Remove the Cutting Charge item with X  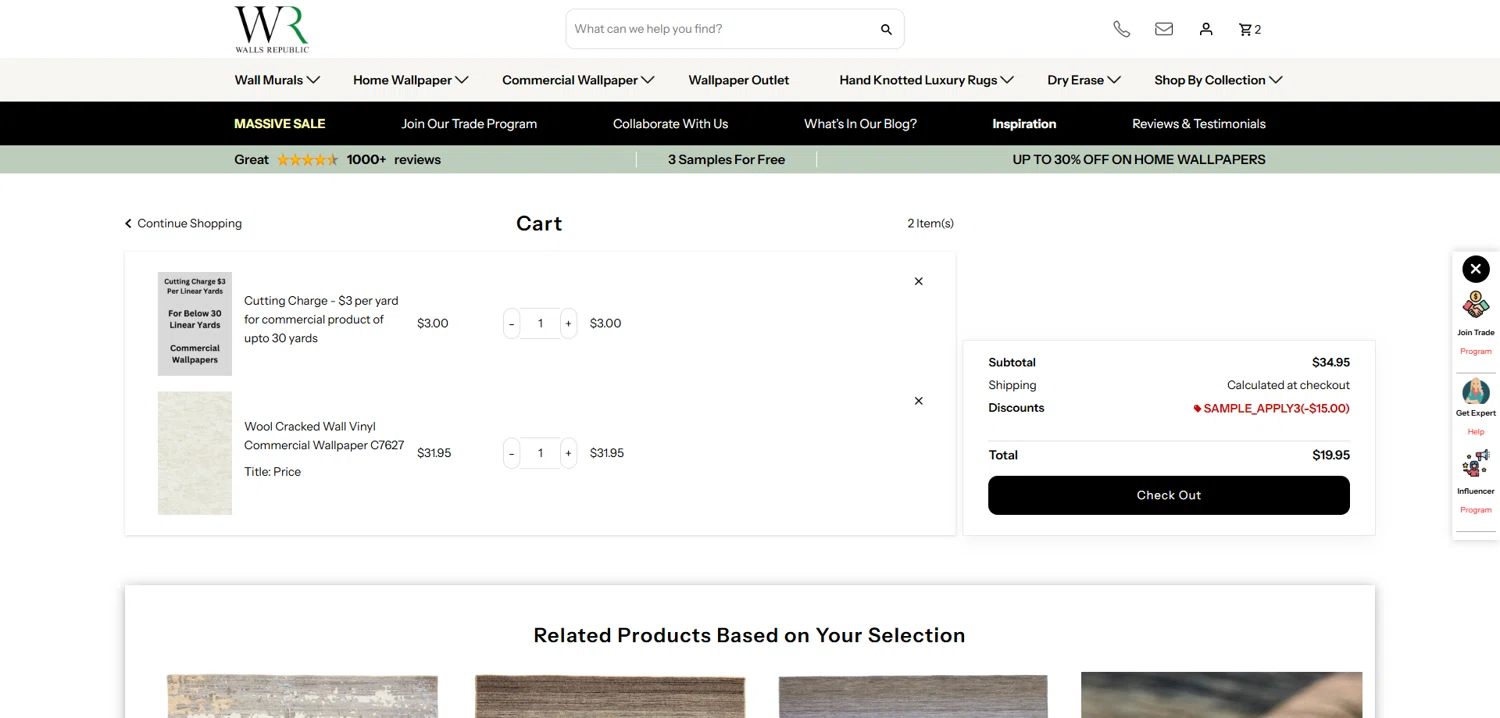coord(919,281)
